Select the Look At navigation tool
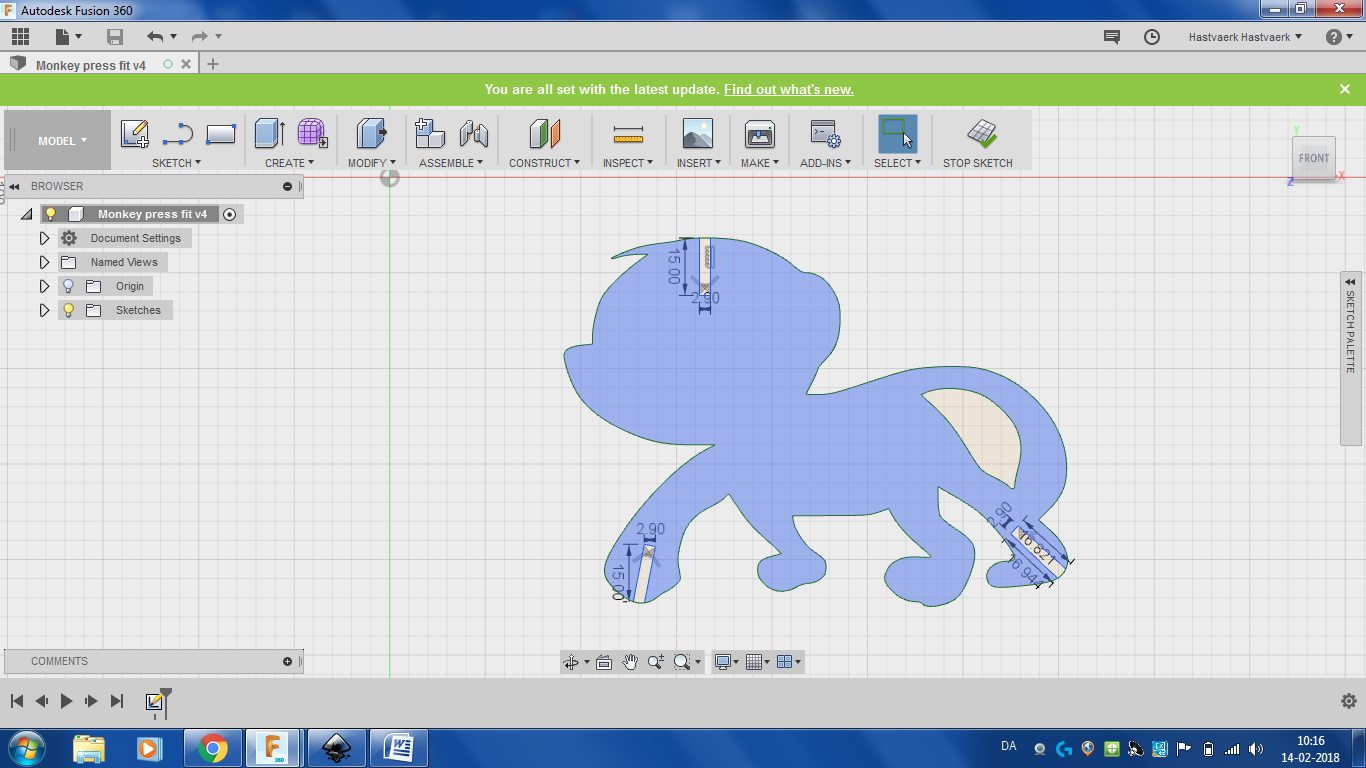 (604, 662)
